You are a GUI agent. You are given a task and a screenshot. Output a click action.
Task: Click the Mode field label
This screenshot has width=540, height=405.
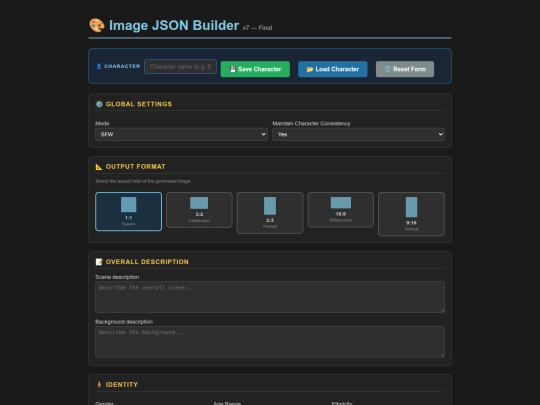click(x=102, y=123)
